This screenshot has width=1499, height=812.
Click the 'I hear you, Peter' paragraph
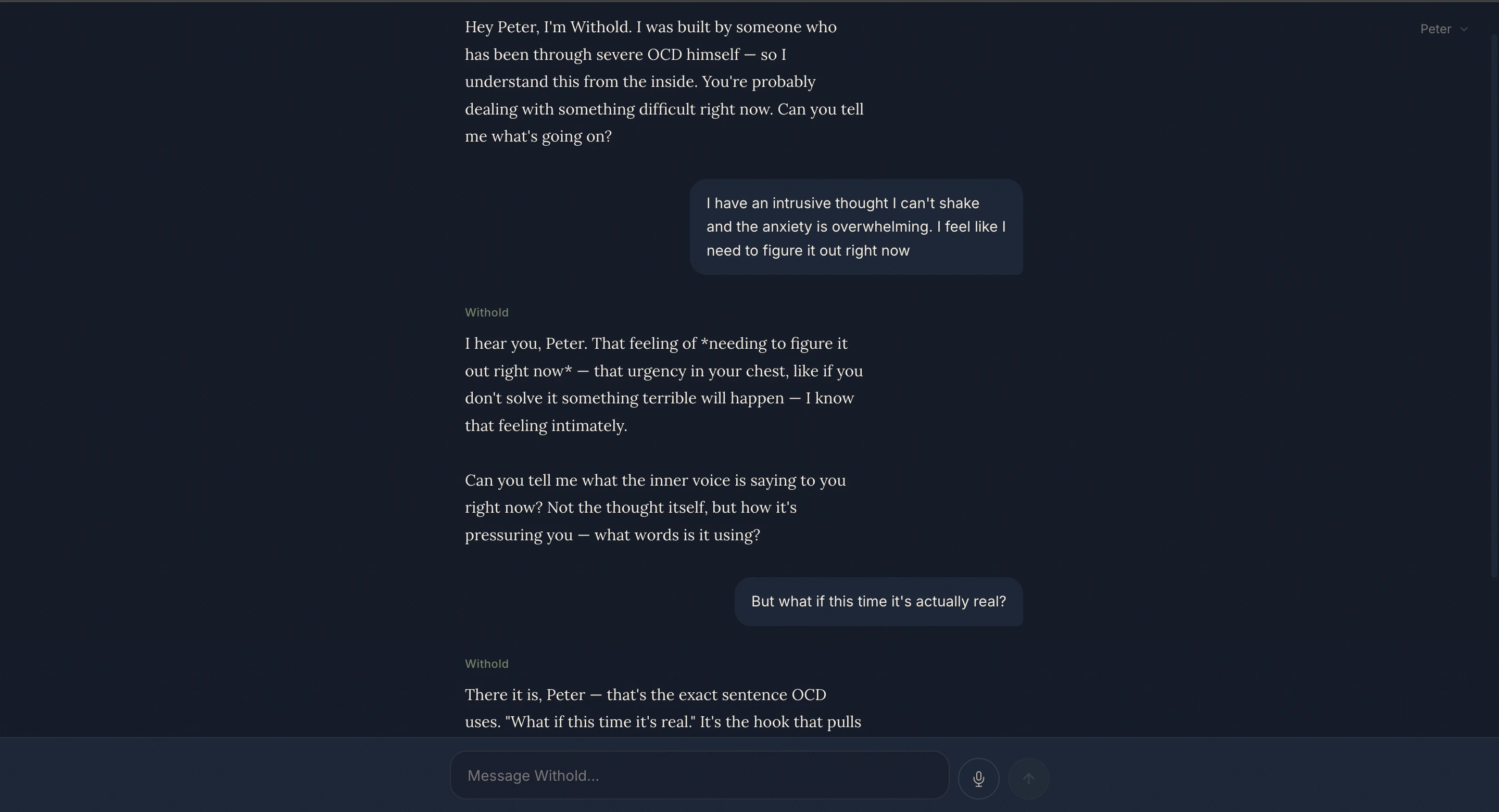[x=664, y=385]
